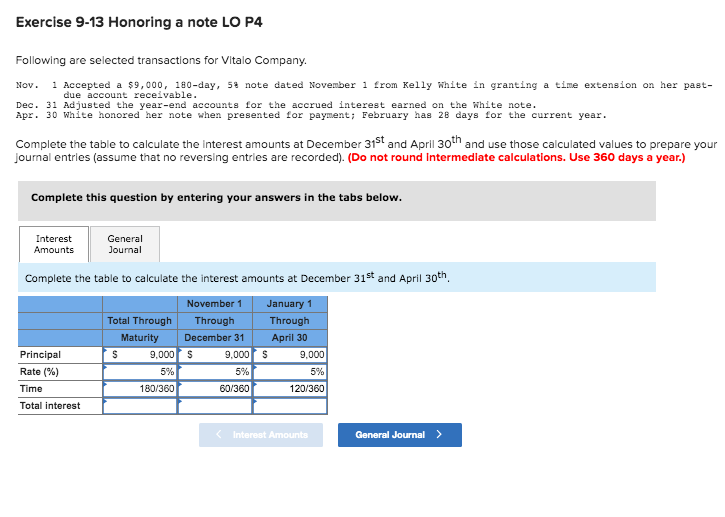Image resolution: width=725 pixels, height=517 pixels.
Task: Click the Exercise 9-13 Honoring a note heading
Action: coord(139,22)
